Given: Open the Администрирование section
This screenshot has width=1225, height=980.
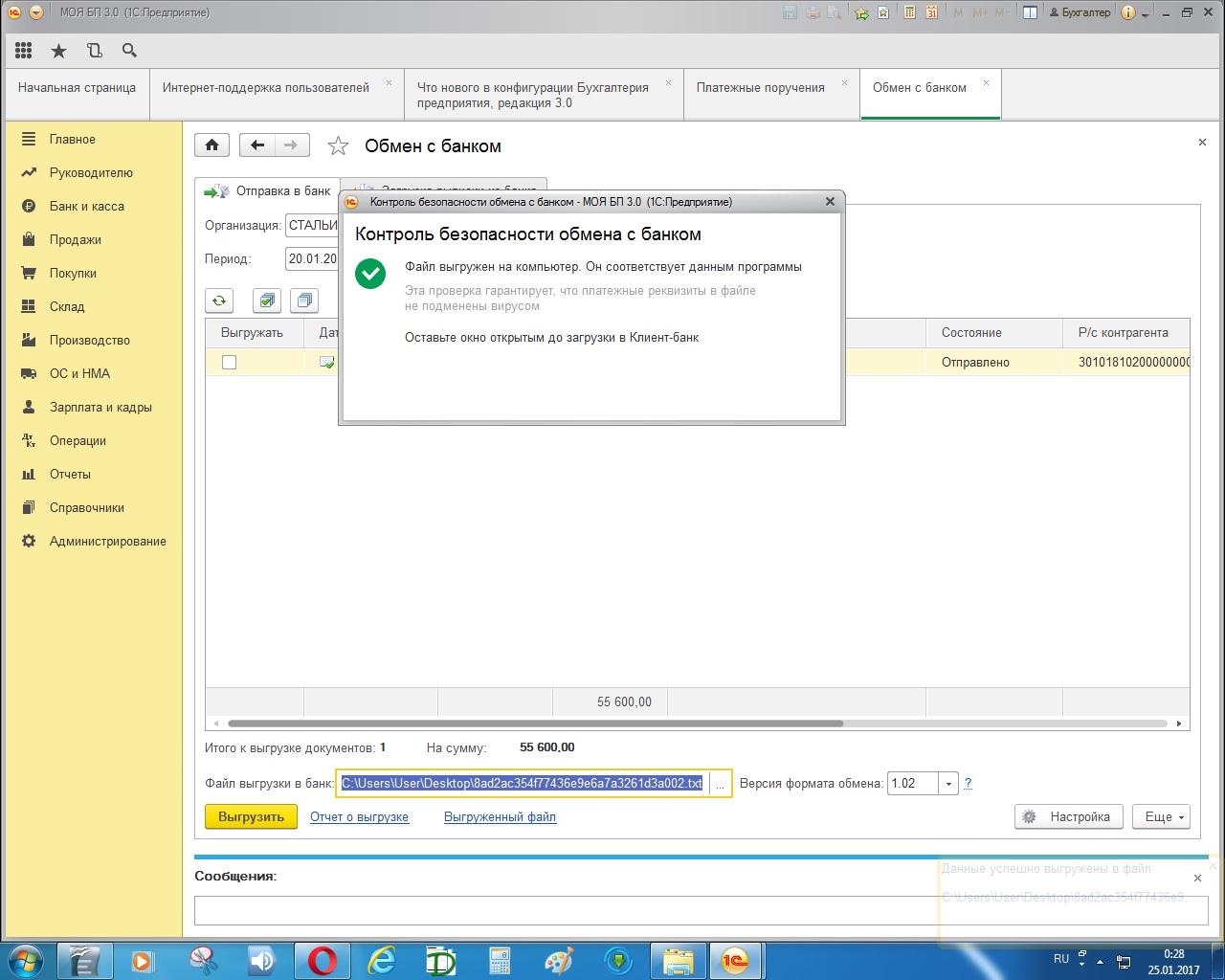Looking at the screenshot, I should [x=108, y=541].
